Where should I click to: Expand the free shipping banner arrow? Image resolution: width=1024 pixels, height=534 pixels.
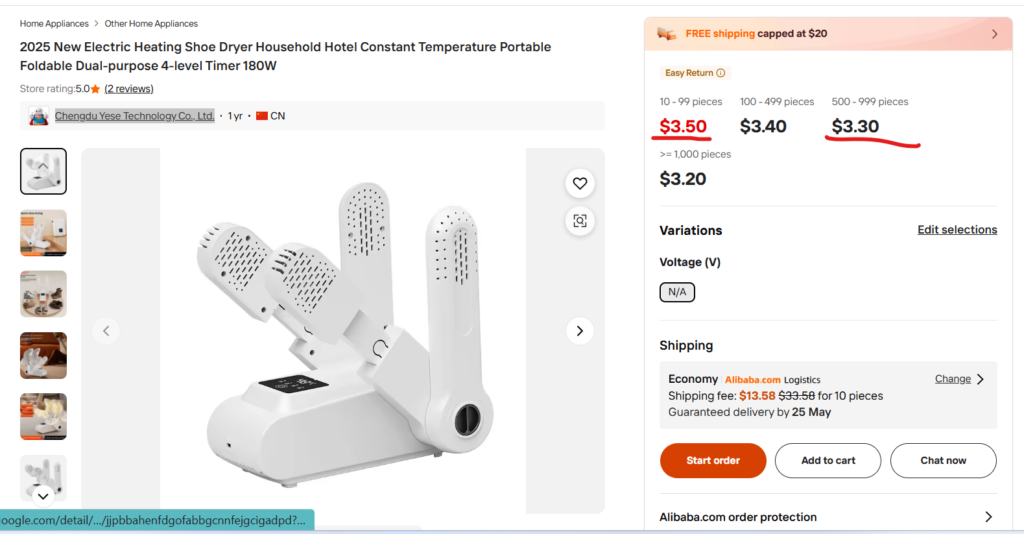994,34
